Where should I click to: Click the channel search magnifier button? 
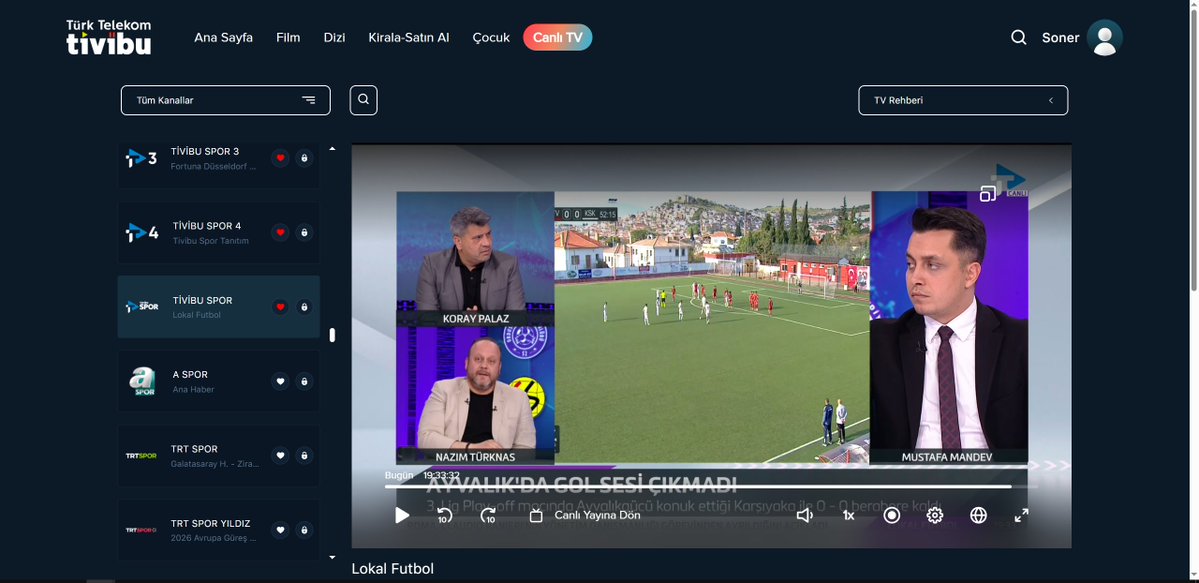click(363, 99)
